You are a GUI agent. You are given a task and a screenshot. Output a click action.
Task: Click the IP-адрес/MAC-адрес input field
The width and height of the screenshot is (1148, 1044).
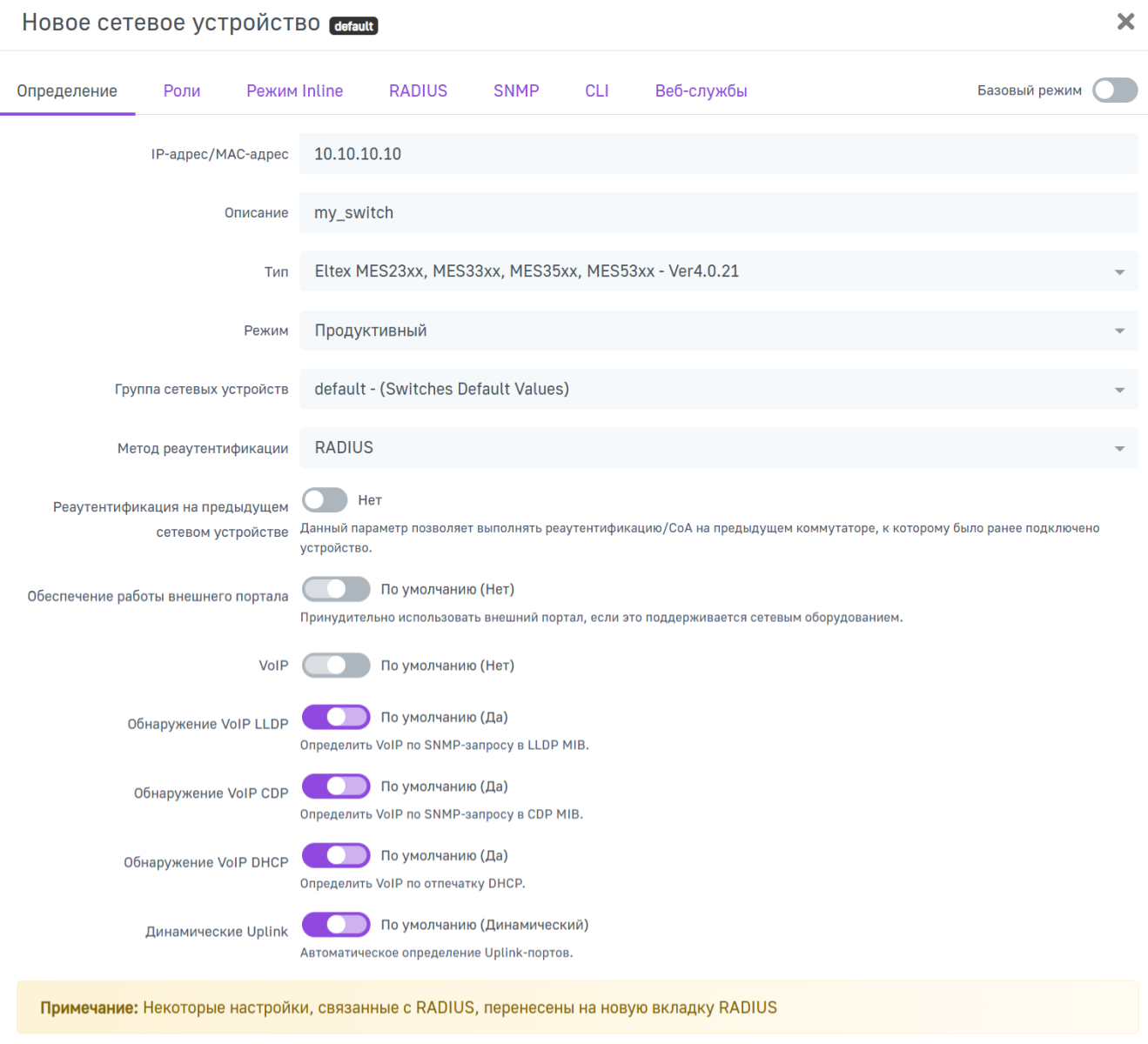coord(718,154)
